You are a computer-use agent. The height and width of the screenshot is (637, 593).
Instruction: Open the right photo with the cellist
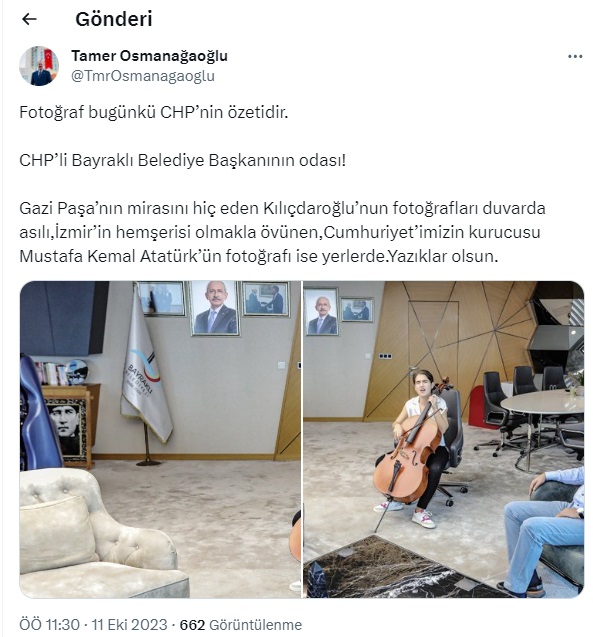click(x=444, y=439)
